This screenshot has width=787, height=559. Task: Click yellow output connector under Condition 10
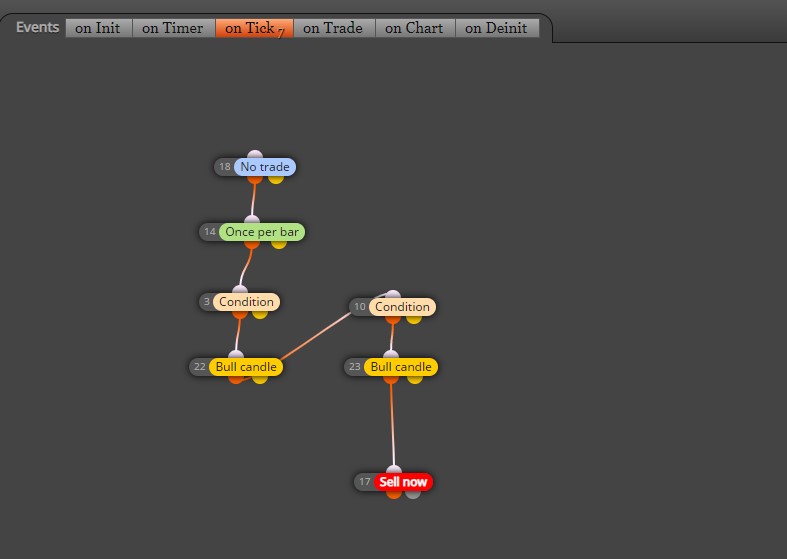tap(414, 319)
